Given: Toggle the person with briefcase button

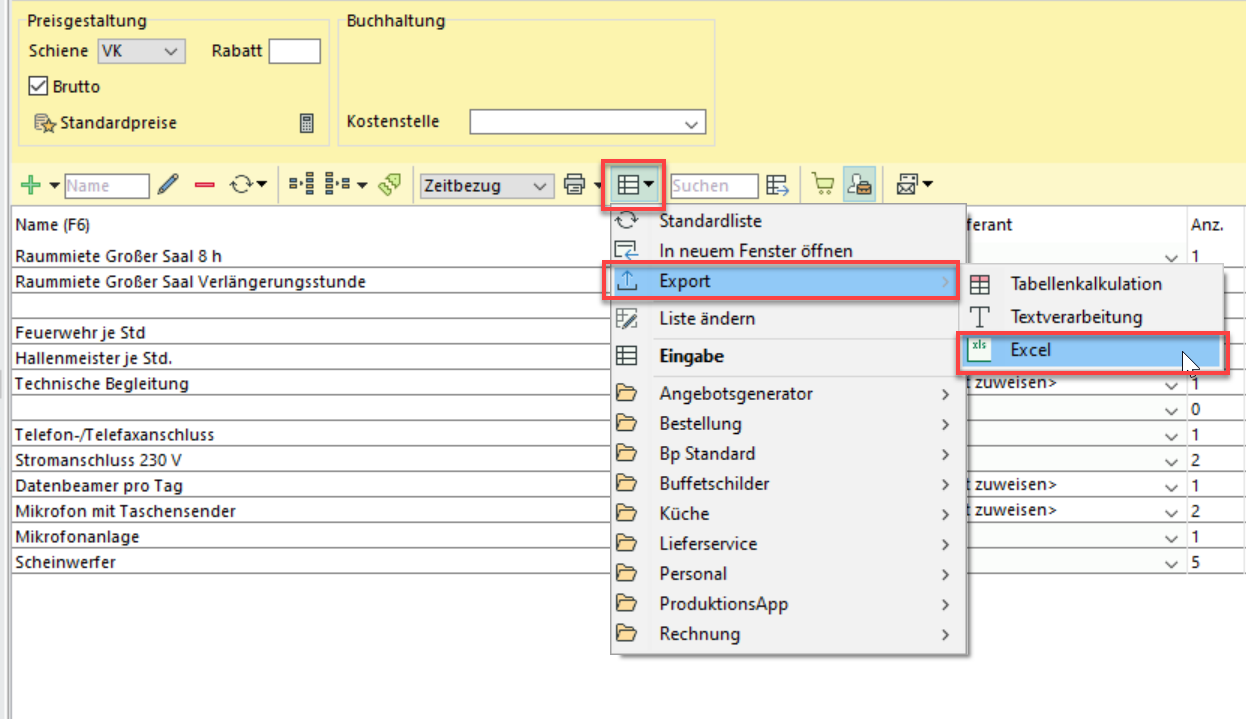Looking at the screenshot, I should [x=859, y=185].
